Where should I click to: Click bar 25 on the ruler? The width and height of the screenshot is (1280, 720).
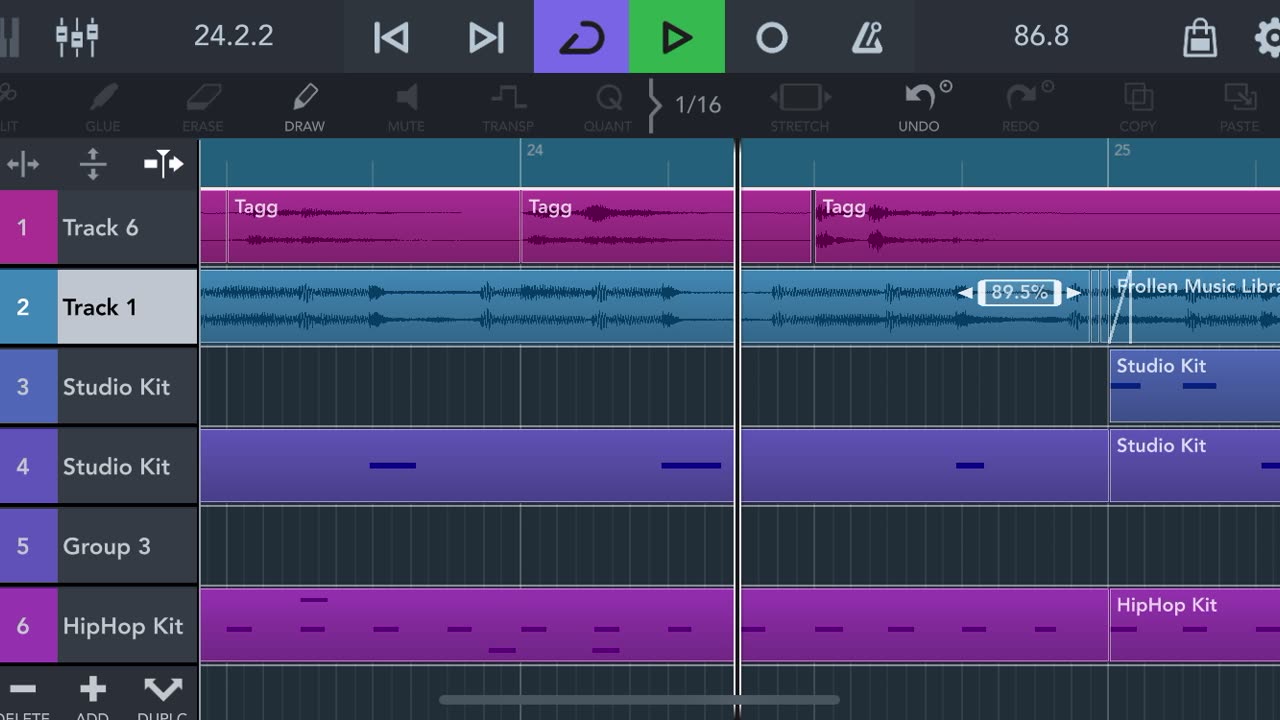point(1122,151)
